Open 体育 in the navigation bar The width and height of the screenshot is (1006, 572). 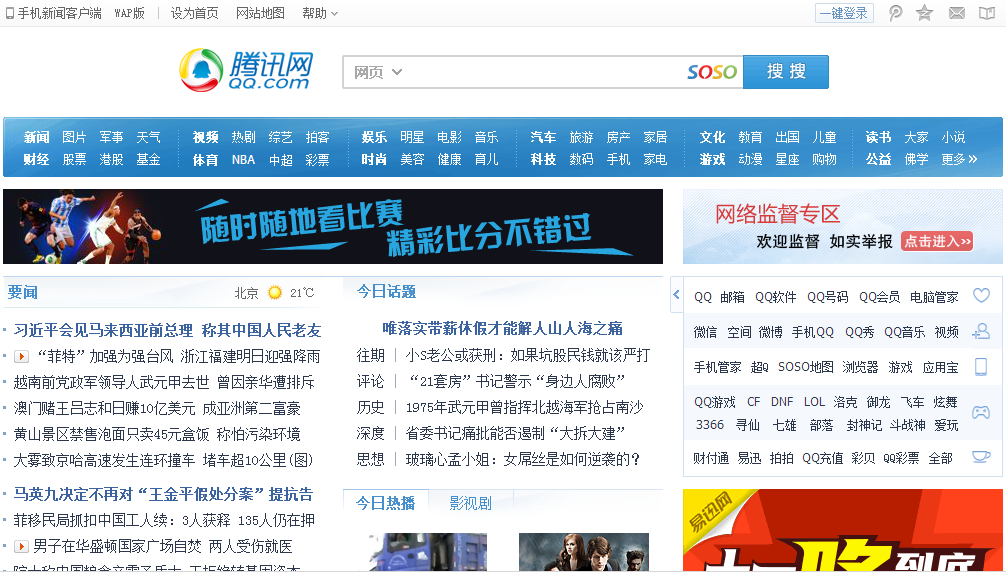(205, 159)
